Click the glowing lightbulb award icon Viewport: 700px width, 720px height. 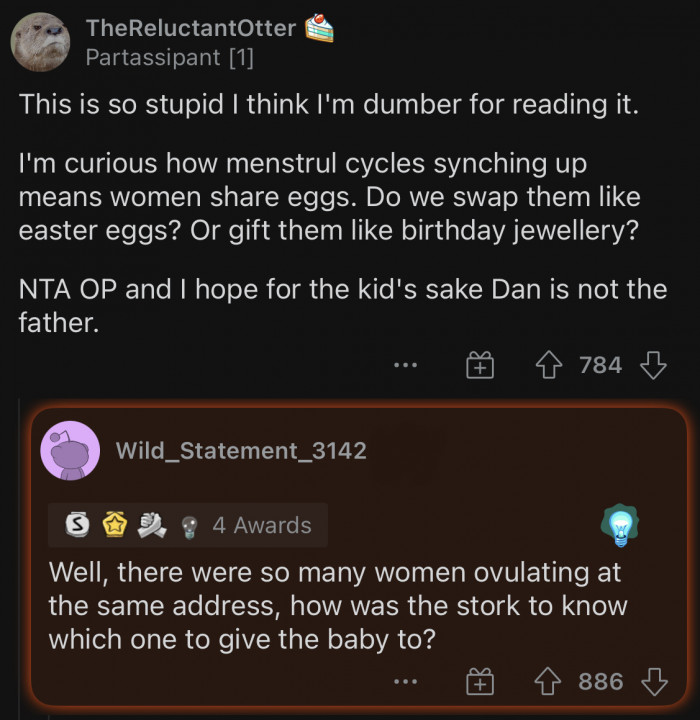(621, 524)
